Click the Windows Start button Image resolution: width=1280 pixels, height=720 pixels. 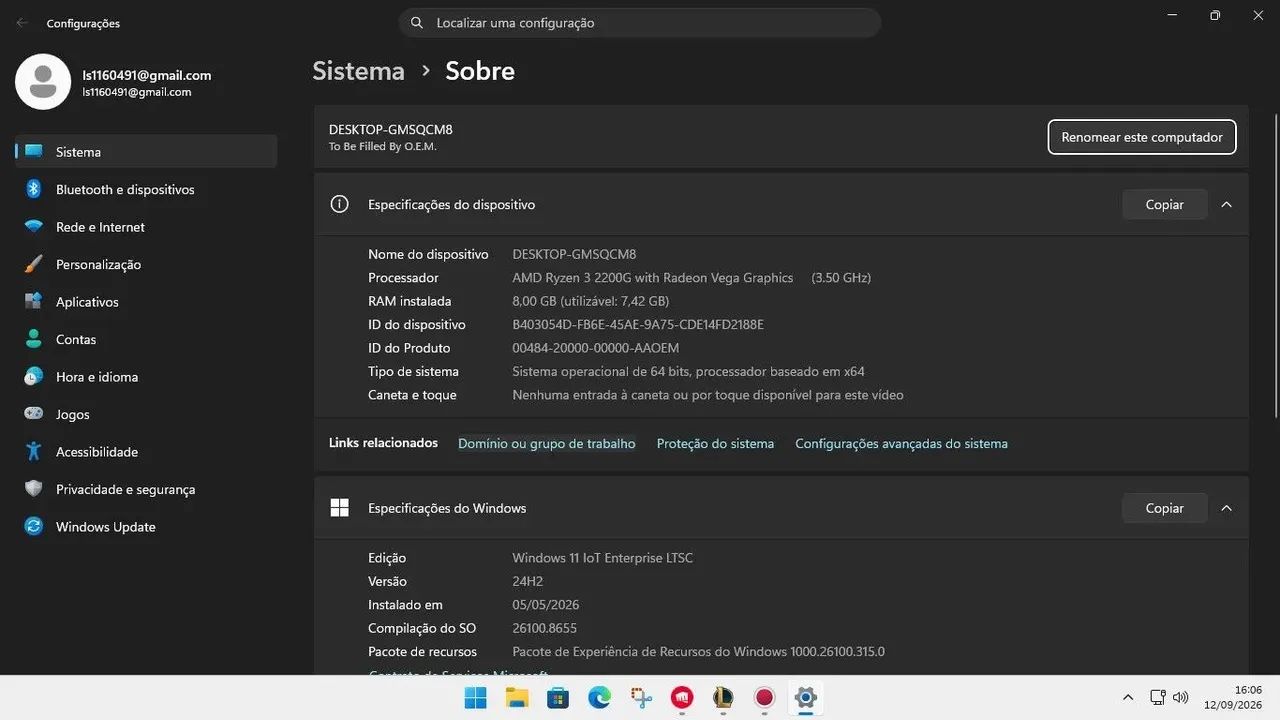tap(476, 698)
